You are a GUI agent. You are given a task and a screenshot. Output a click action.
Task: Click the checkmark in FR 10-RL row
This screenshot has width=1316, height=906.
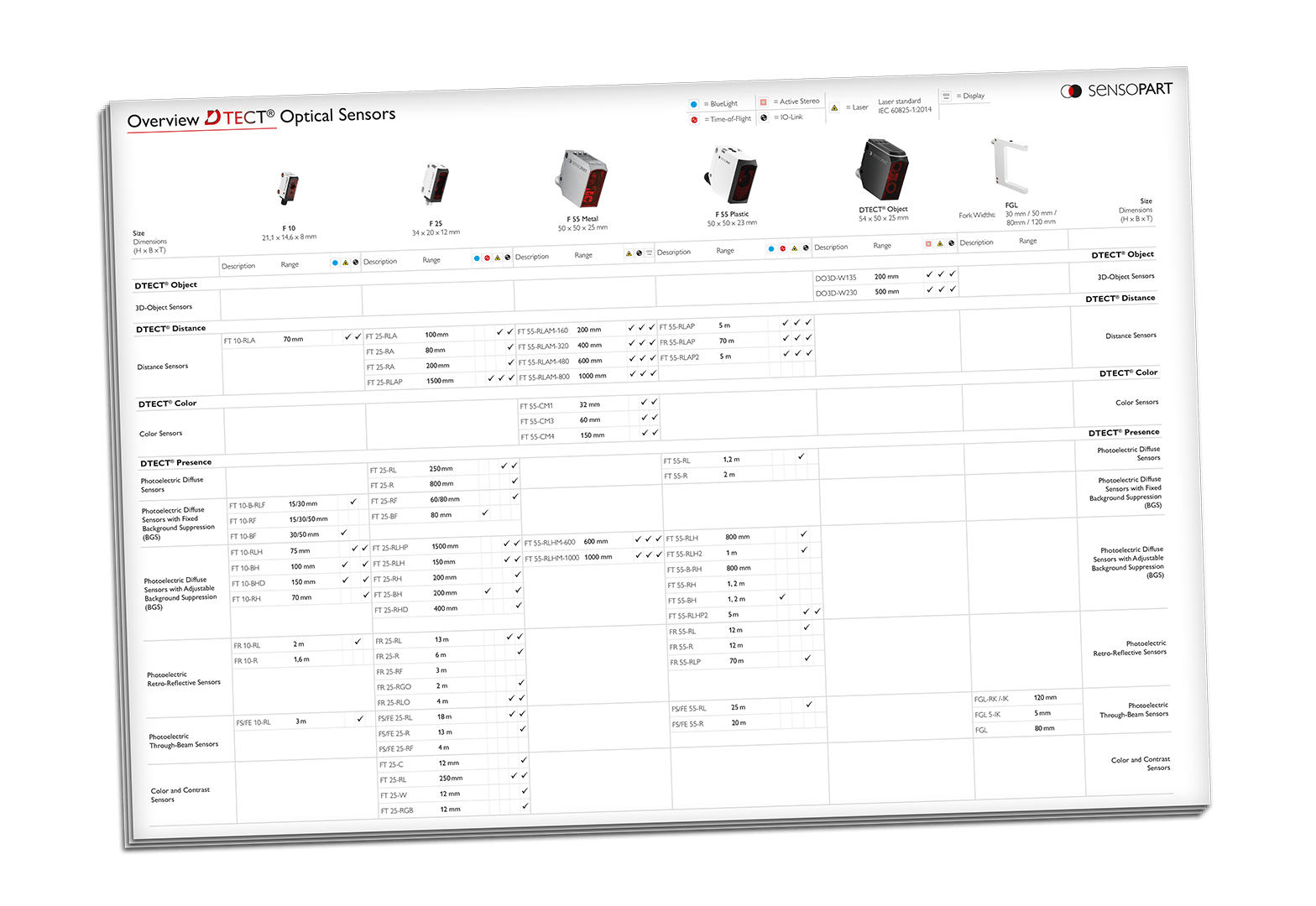point(358,642)
